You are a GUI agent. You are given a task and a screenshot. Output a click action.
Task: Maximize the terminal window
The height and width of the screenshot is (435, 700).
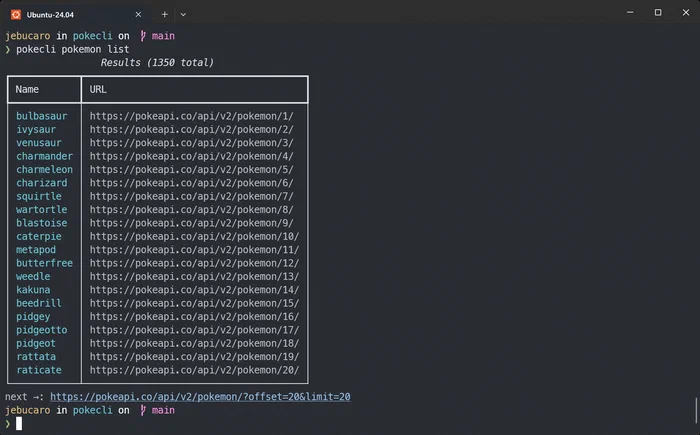point(658,13)
